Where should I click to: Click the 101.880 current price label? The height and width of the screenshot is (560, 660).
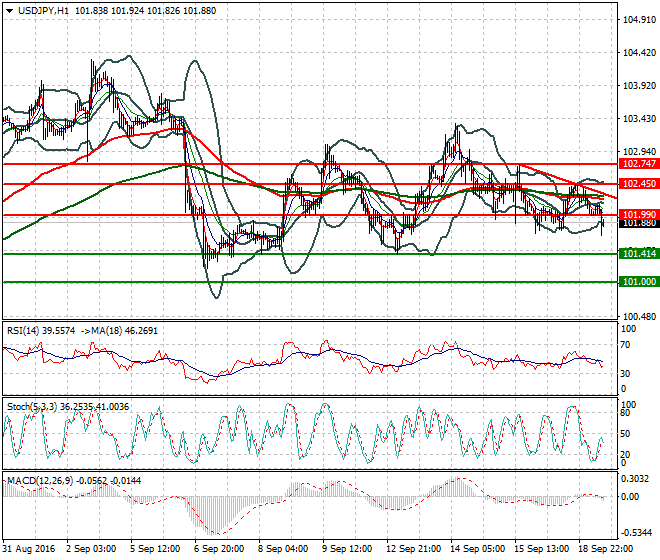[639, 223]
